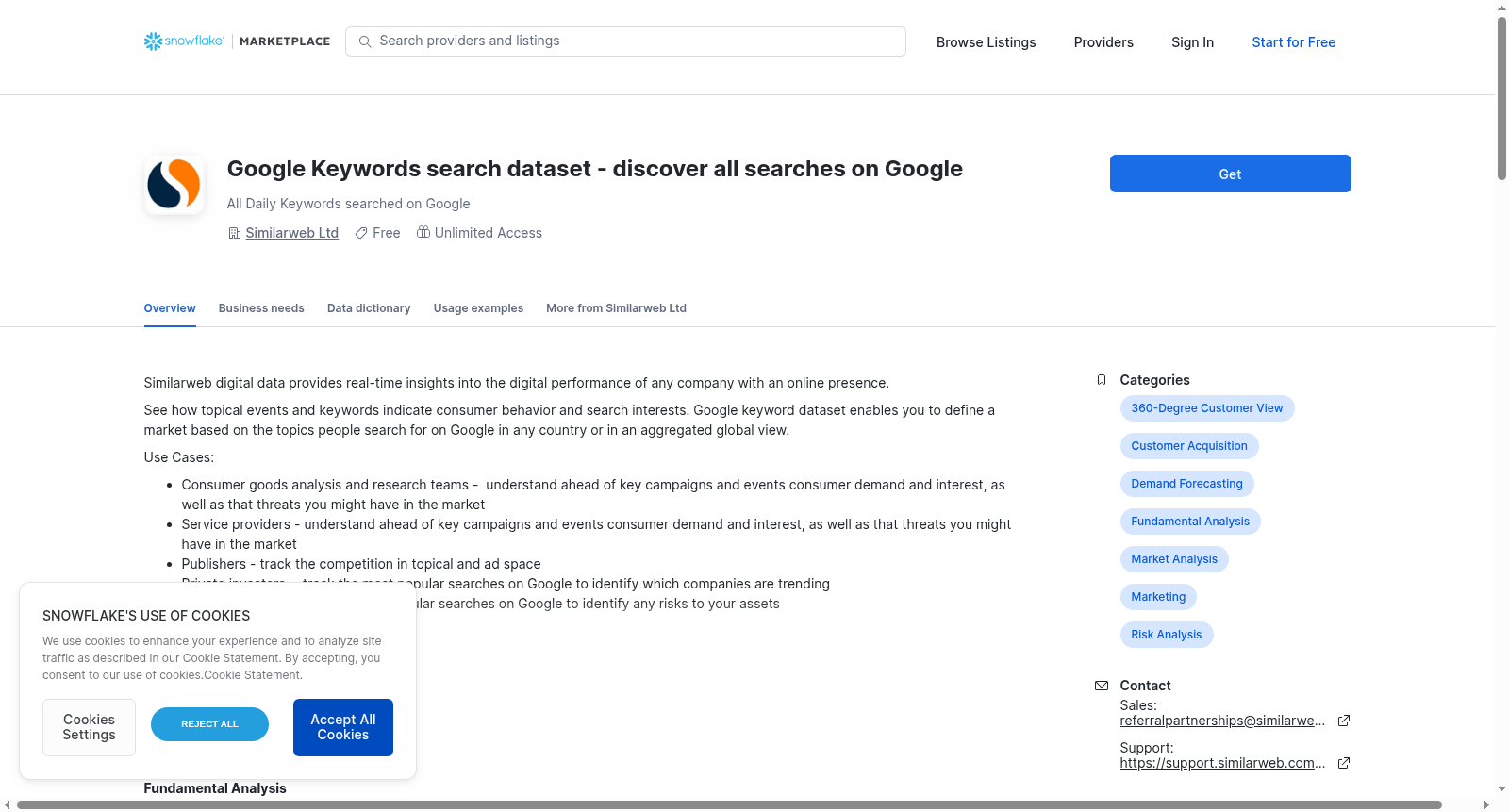Open external link icon for Sales email
This screenshot has width=1509, height=812.
(1344, 721)
